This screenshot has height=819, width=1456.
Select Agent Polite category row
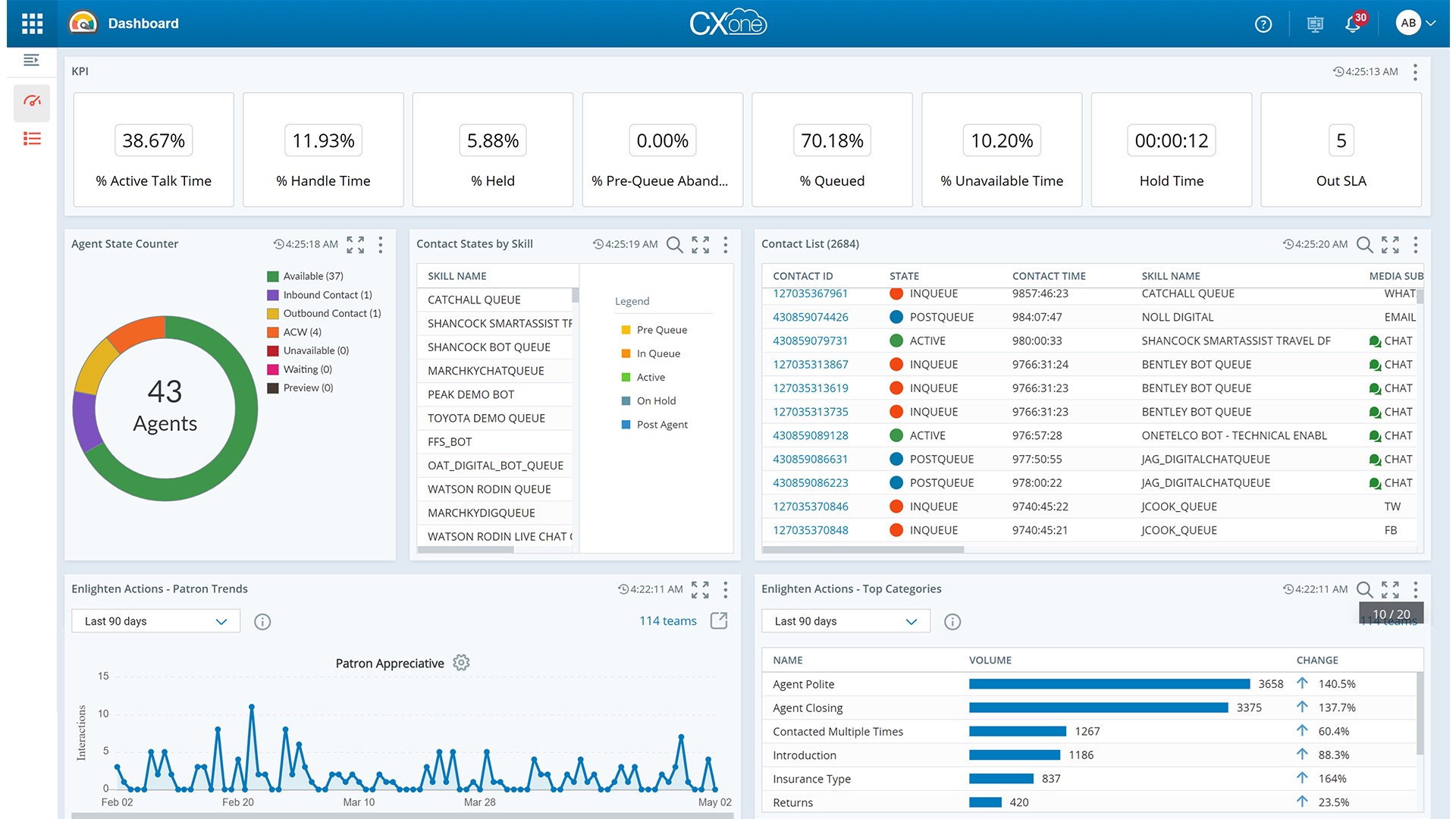pyautogui.click(x=1089, y=684)
